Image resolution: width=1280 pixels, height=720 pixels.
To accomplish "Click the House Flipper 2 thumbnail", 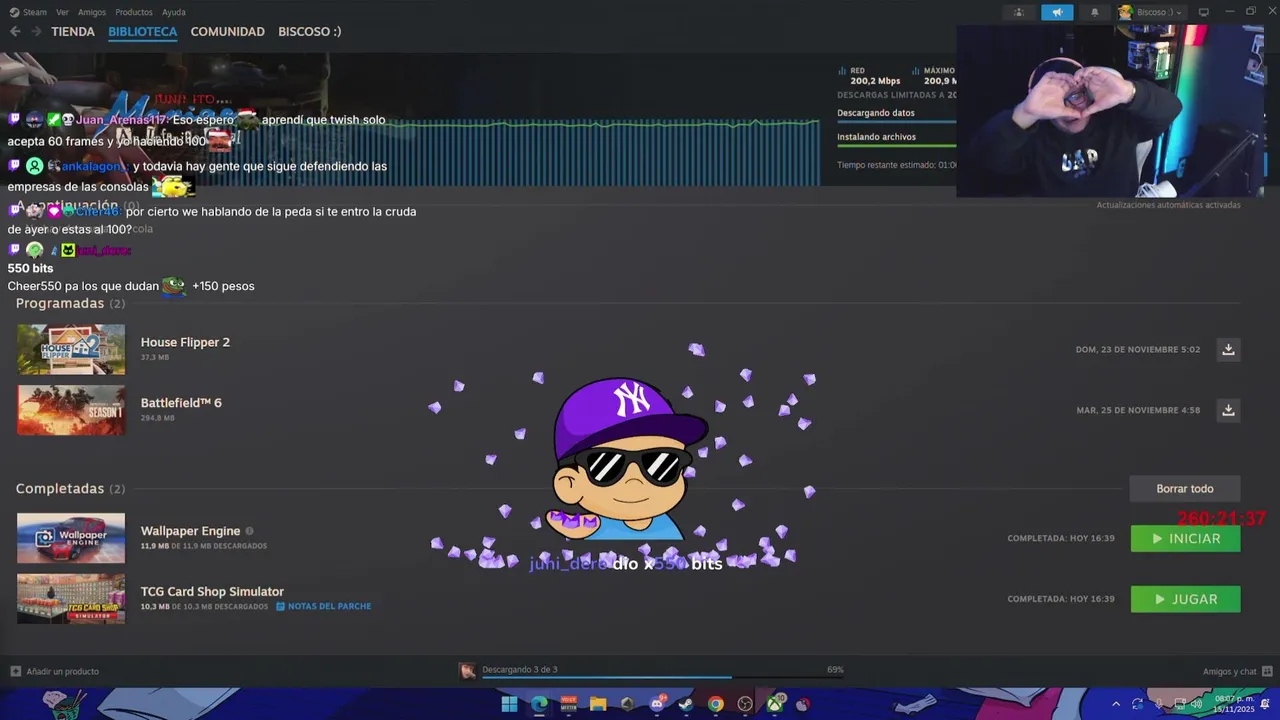I will click(x=71, y=349).
